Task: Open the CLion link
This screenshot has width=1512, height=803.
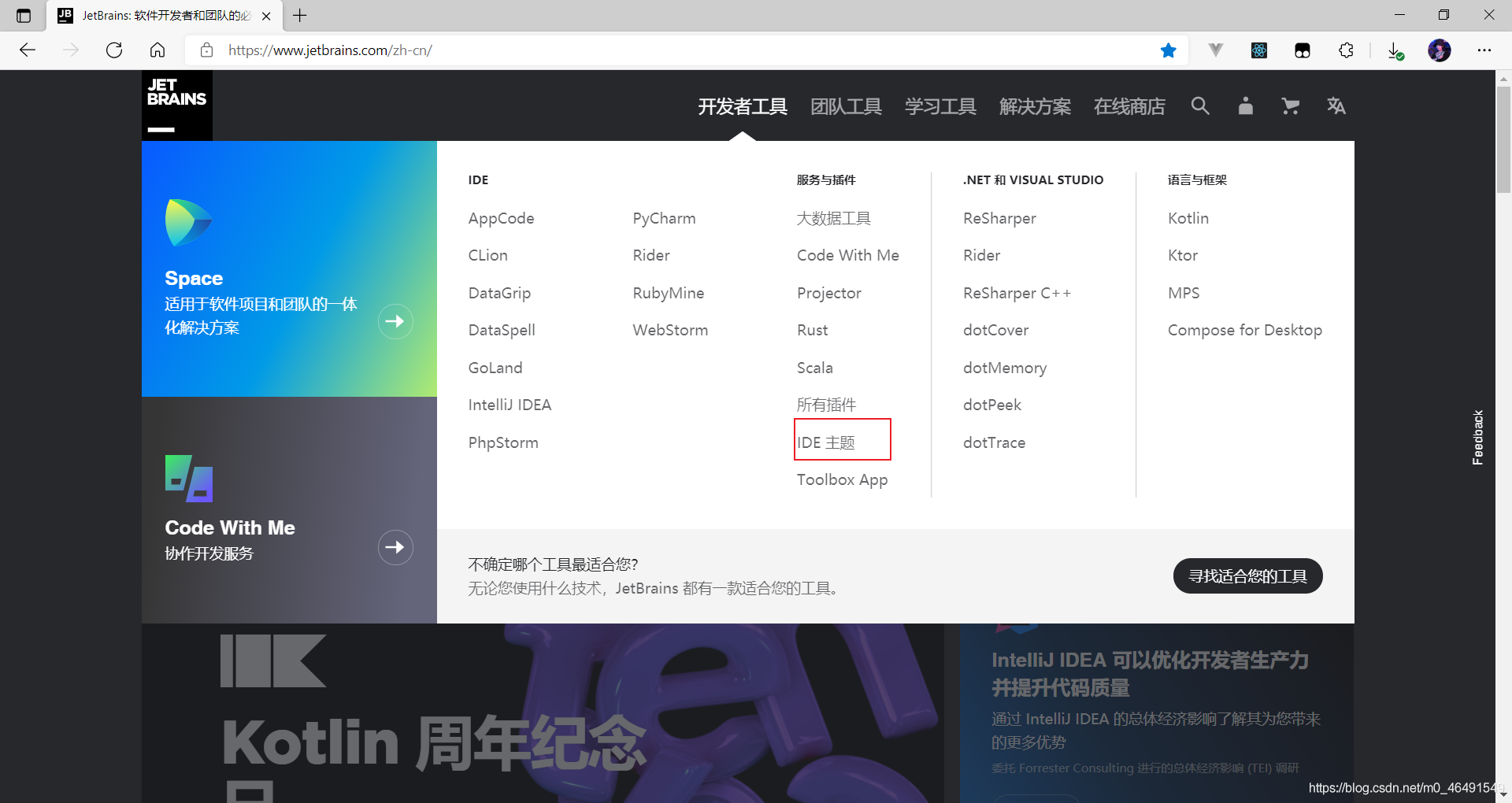Action: click(x=487, y=255)
